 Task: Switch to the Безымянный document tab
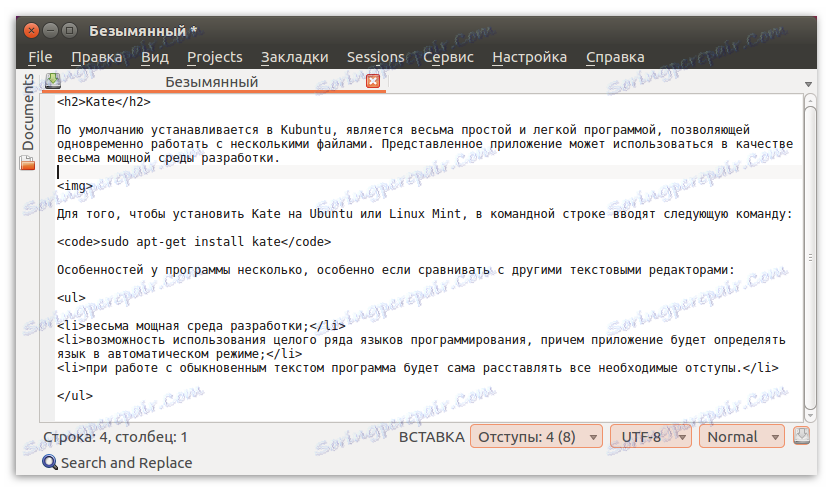tap(211, 82)
